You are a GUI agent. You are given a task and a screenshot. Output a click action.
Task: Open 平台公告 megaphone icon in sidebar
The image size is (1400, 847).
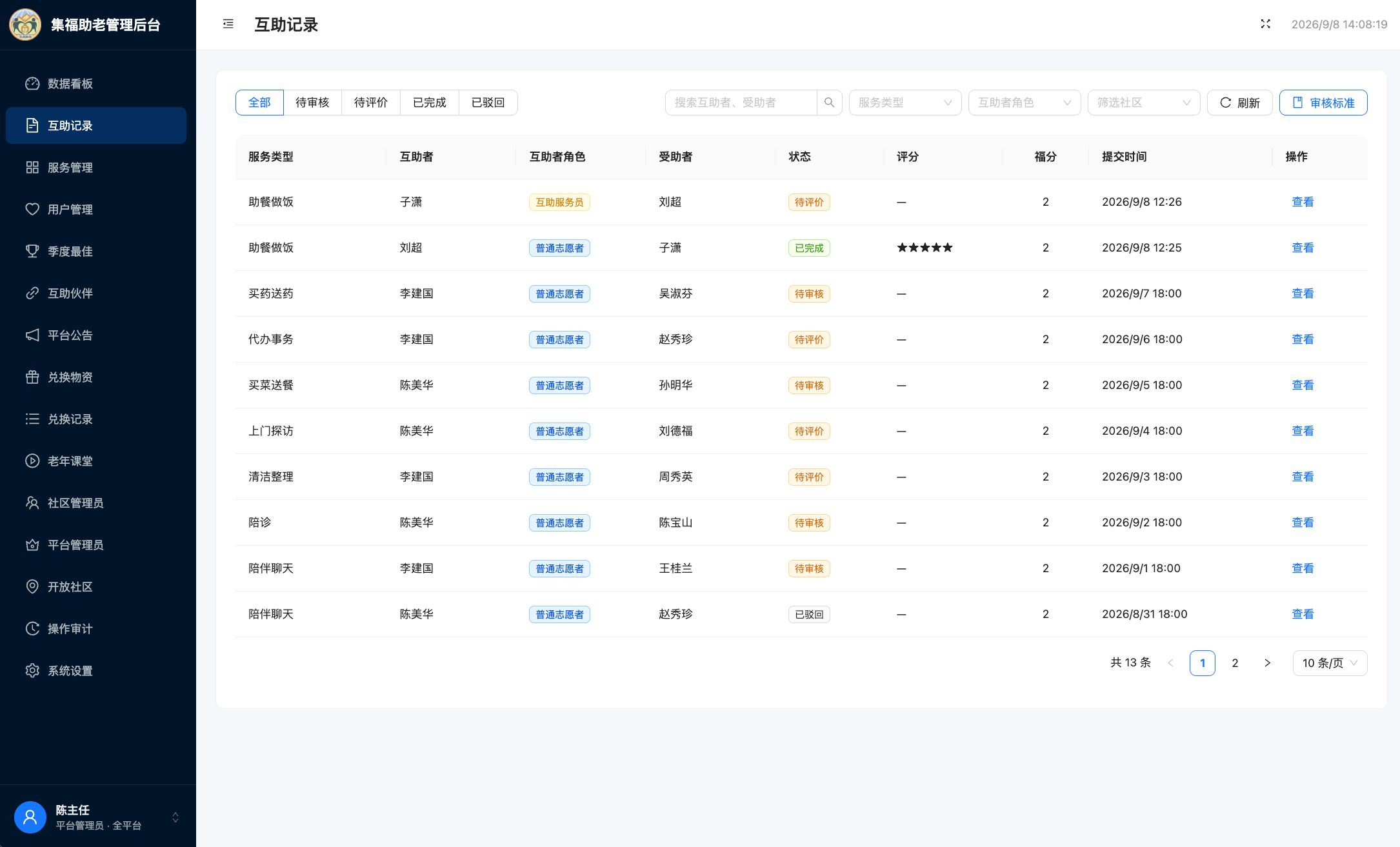coord(32,335)
